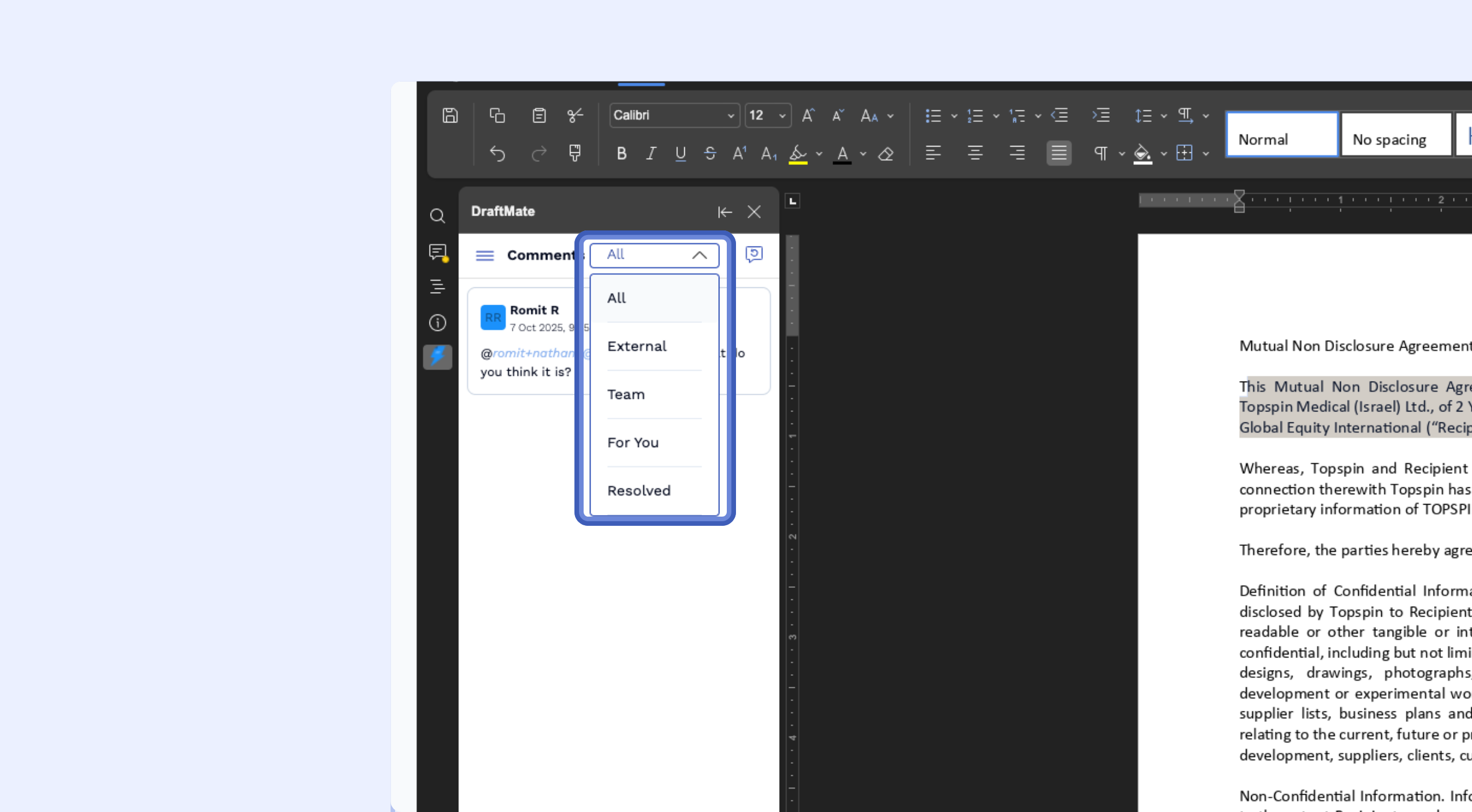1472x812 pixels.
Task: Open the document info sidebar icon
Action: [x=438, y=323]
